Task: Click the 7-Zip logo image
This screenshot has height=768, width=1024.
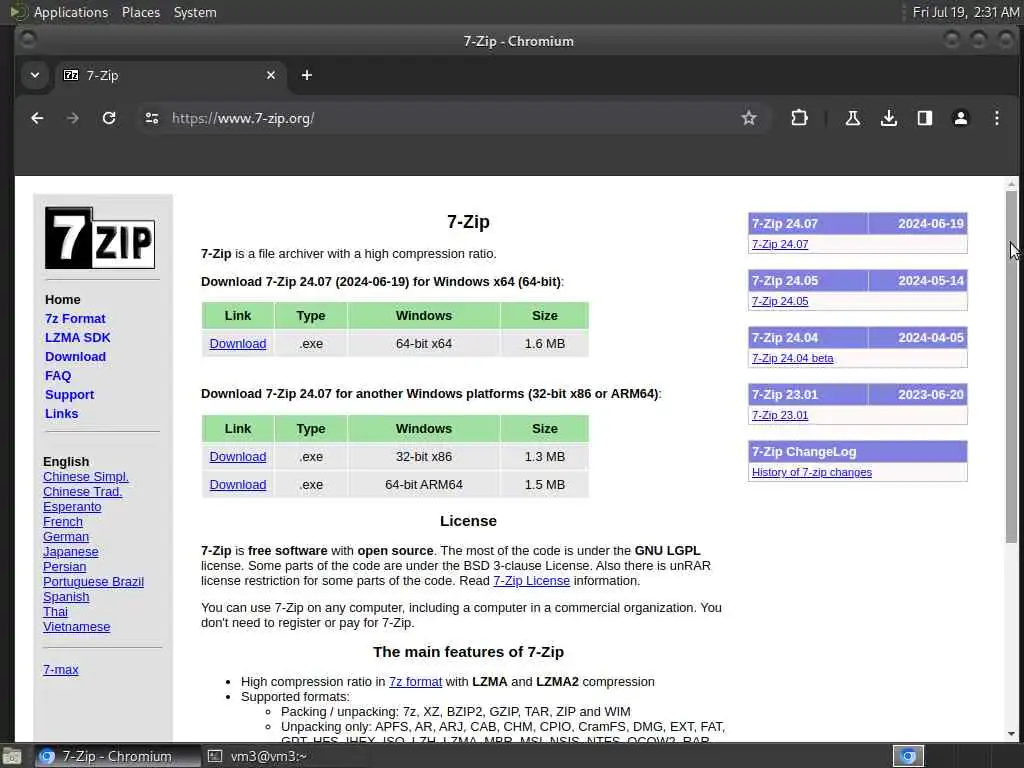Action: pyautogui.click(x=100, y=238)
